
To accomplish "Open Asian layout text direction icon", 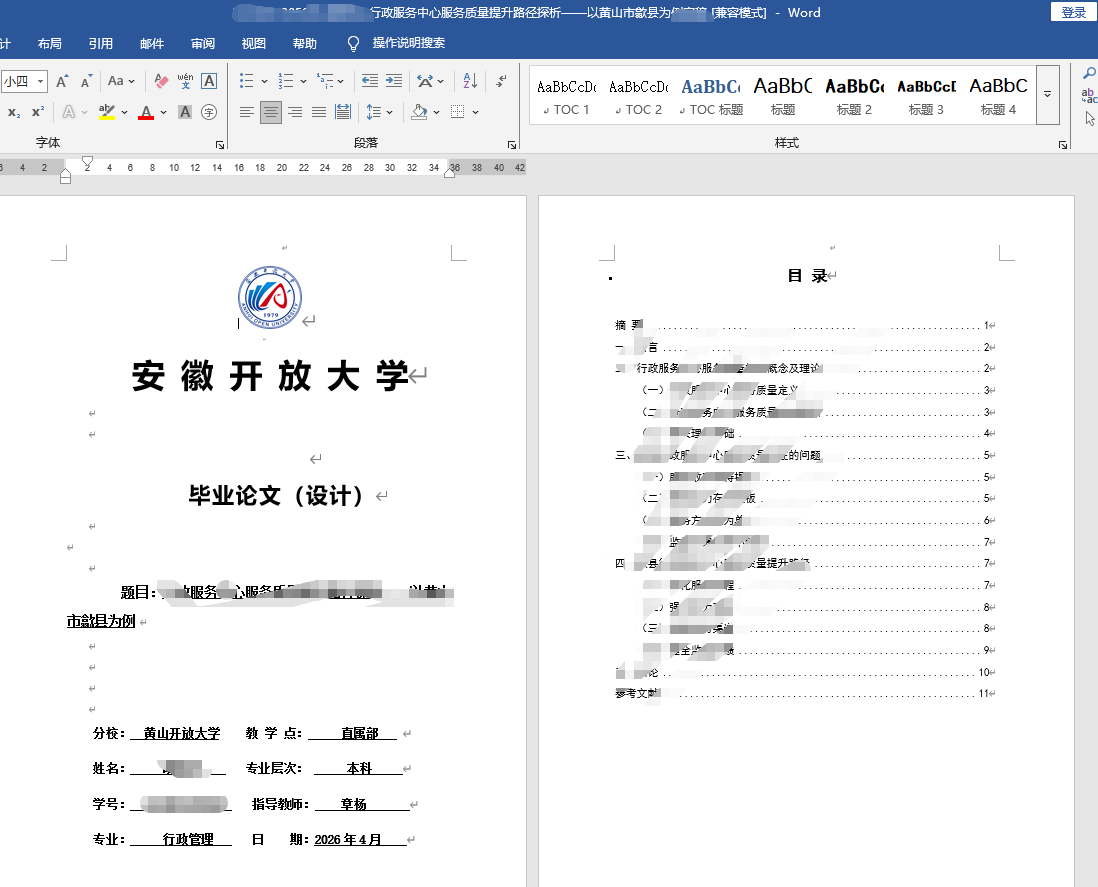I will [x=424, y=81].
